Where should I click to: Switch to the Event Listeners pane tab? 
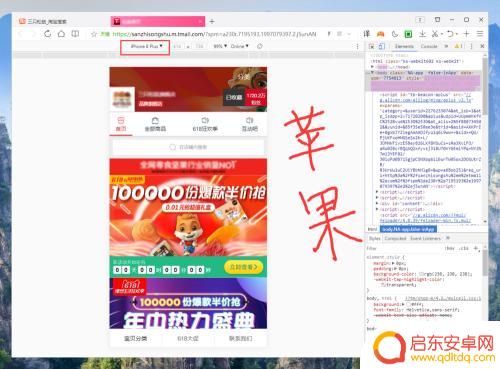pos(425,238)
